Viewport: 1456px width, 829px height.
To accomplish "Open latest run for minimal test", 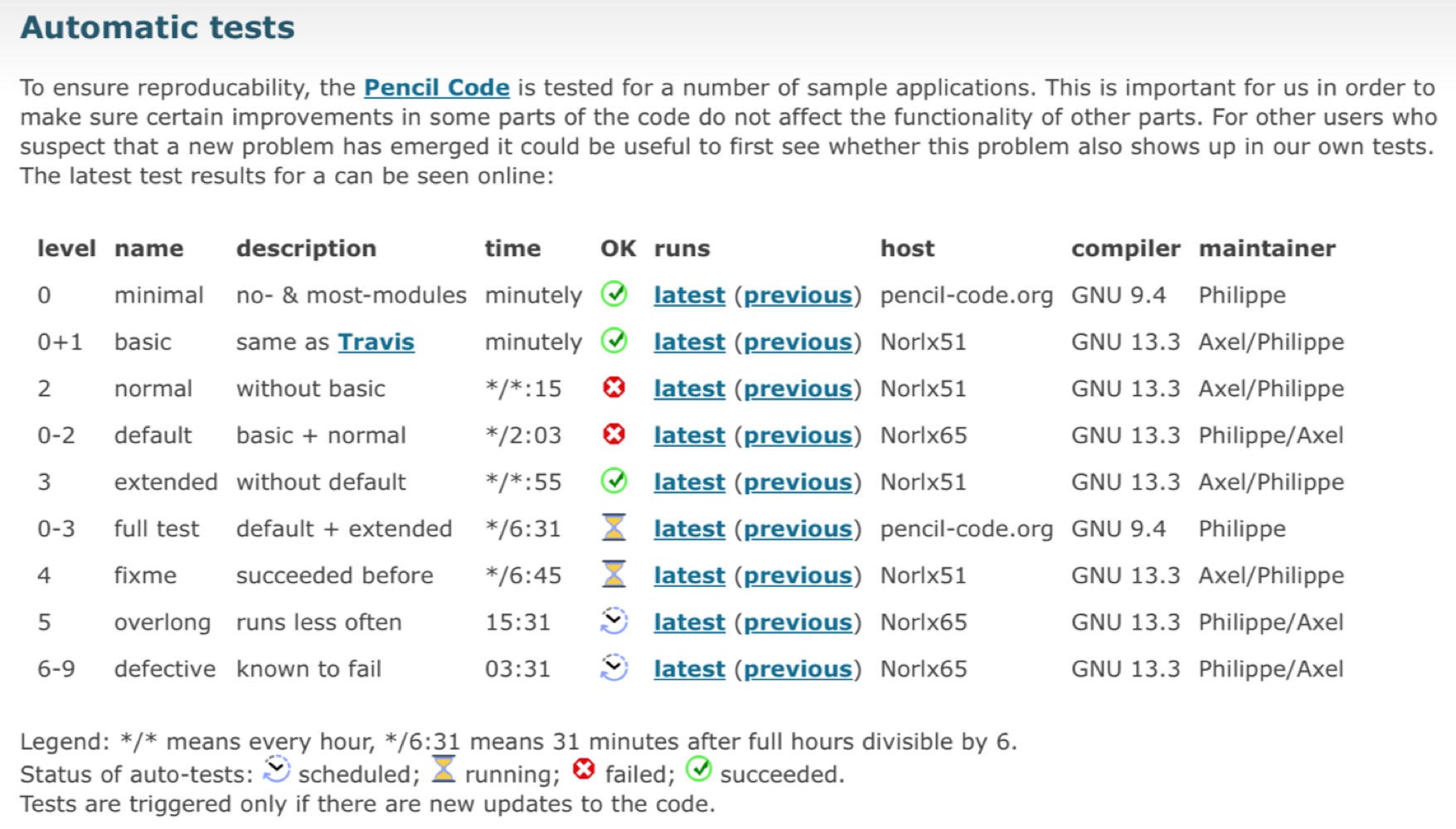I will point(689,296).
